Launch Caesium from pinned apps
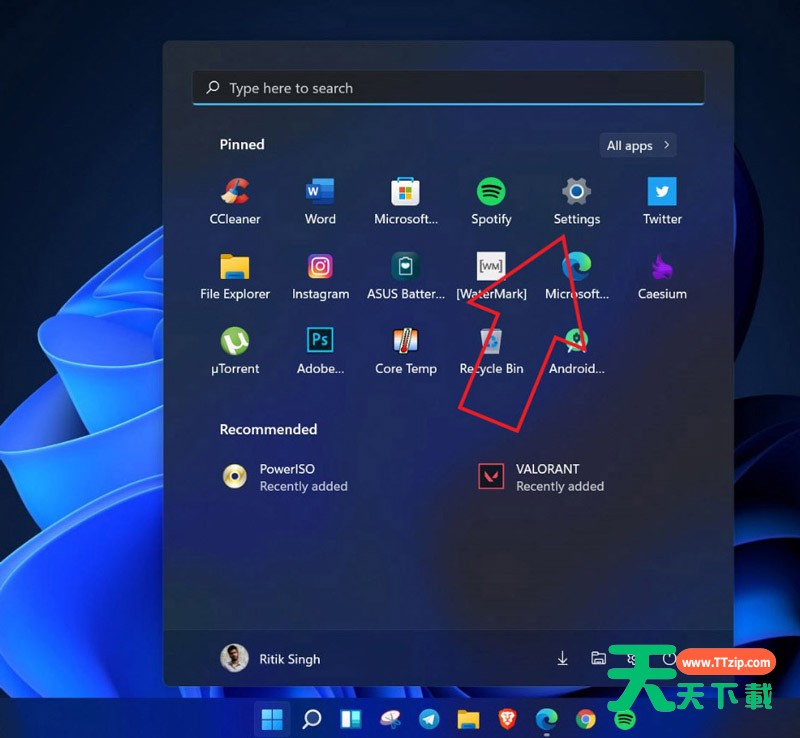This screenshot has height=738, width=800. 662,275
